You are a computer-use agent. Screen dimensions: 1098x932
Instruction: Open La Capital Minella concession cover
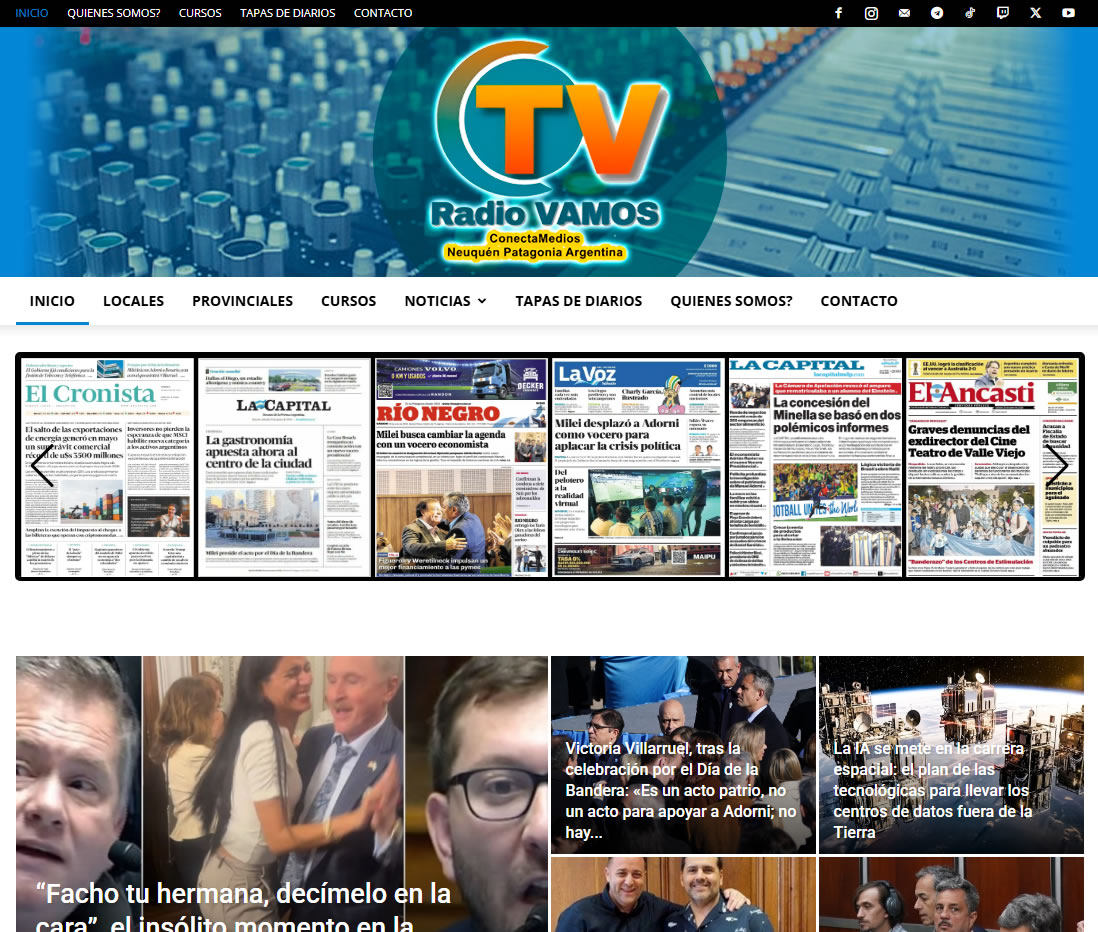[x=816, y=467]
